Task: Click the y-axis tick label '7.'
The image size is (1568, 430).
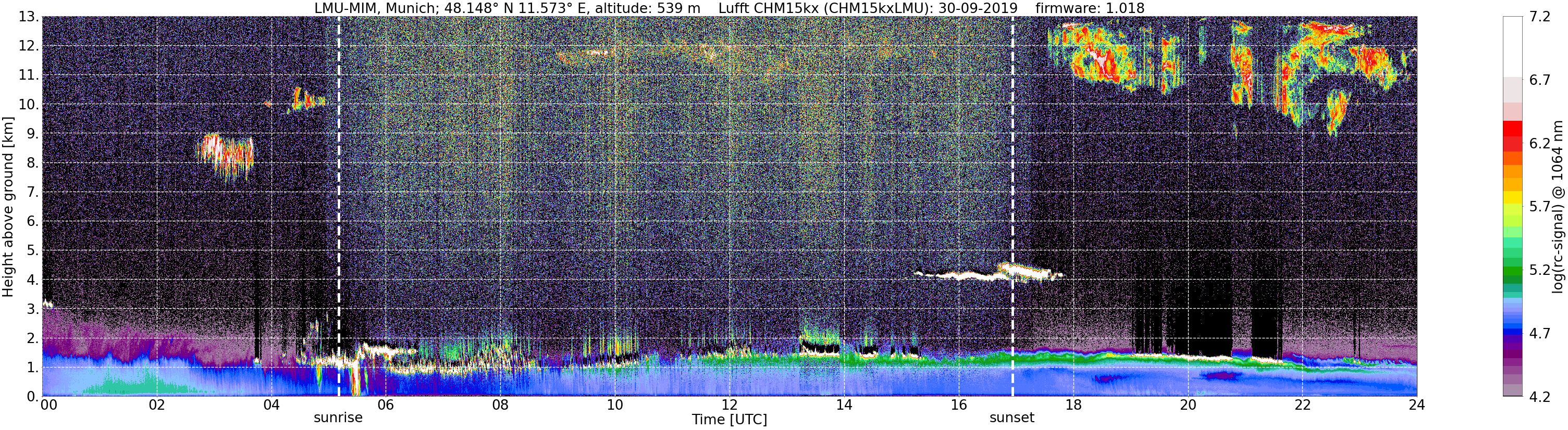Action: (32, 192)
